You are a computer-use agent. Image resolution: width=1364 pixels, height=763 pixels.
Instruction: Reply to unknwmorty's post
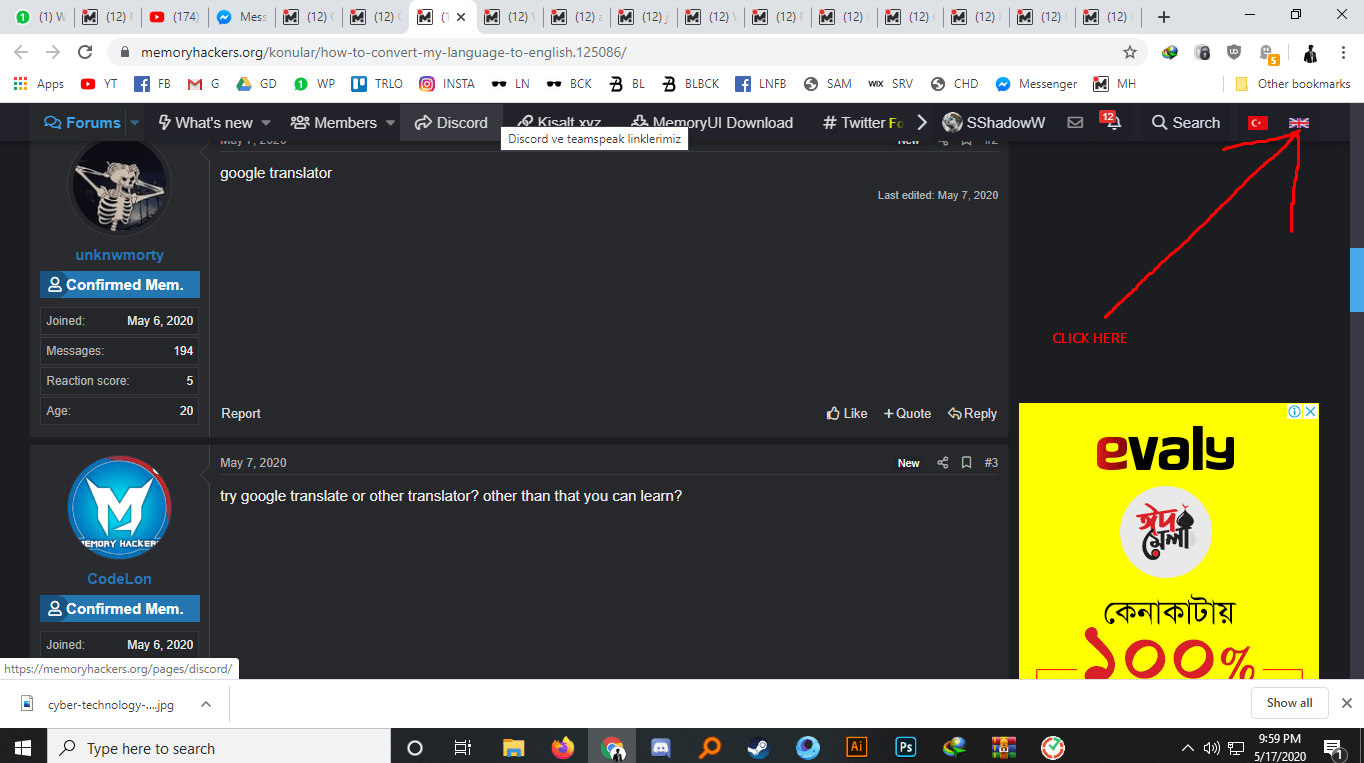click(x=972, y=413)
